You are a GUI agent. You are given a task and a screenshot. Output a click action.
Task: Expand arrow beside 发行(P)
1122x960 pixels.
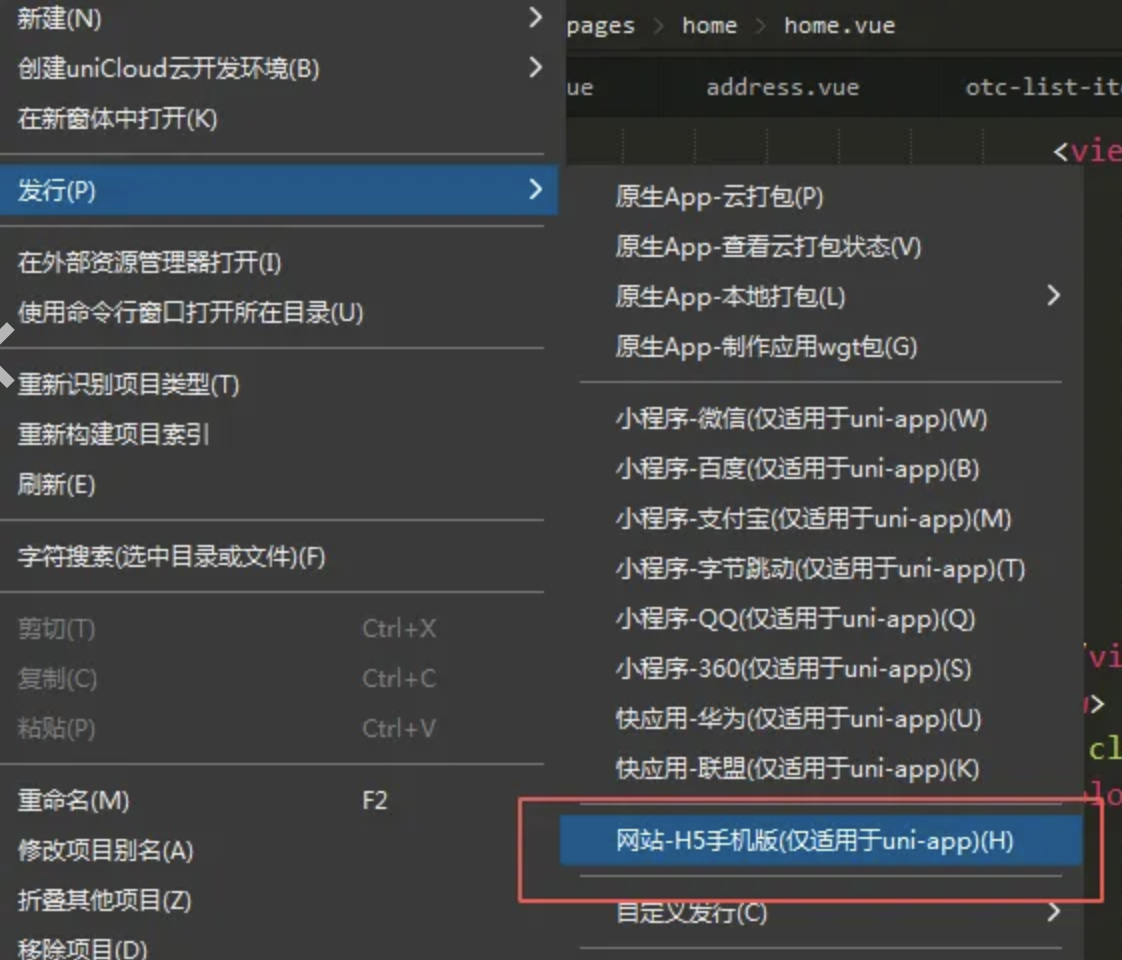tap(535, 190)
